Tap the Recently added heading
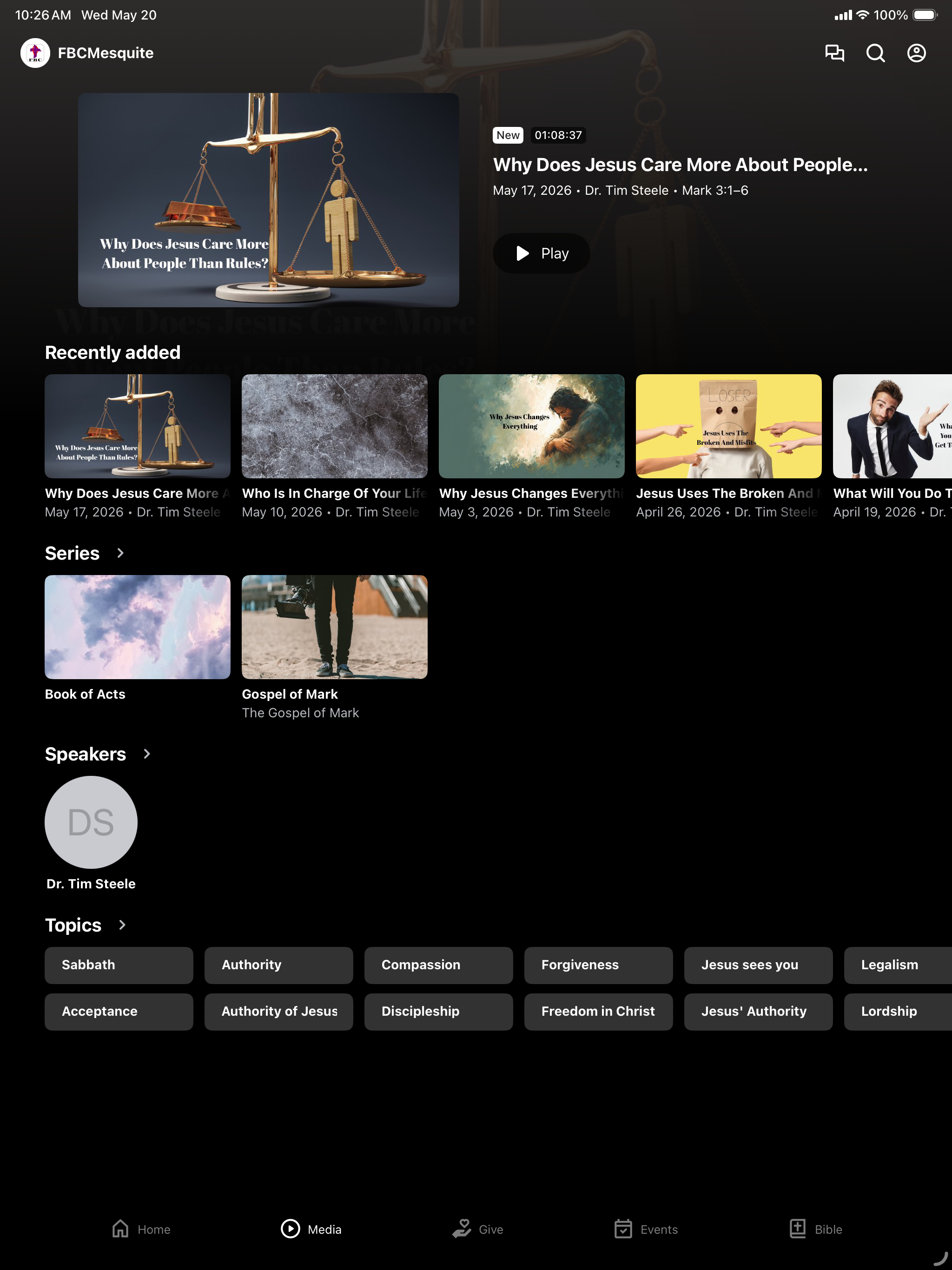 click(x=112, y=352)
